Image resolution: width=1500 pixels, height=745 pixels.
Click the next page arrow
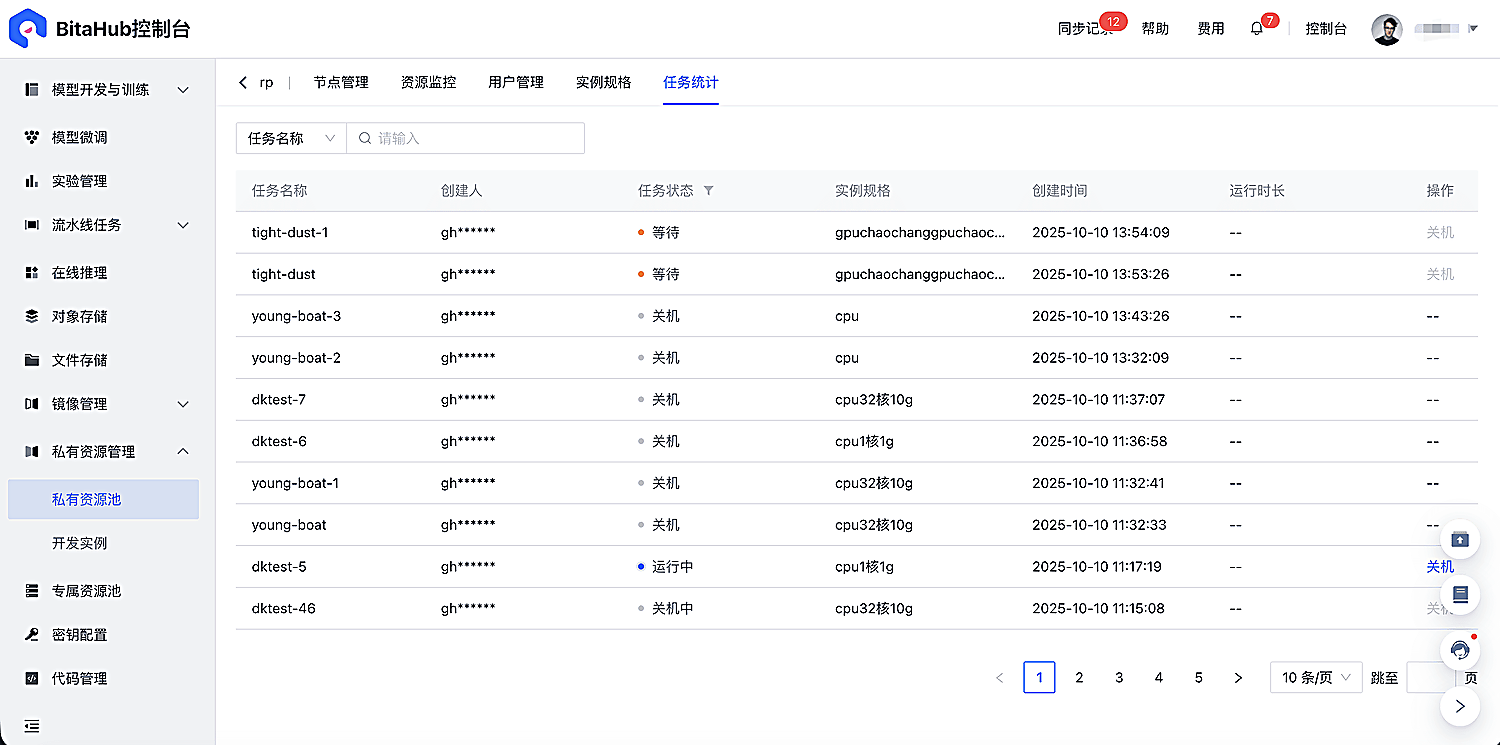point(1238,677)
